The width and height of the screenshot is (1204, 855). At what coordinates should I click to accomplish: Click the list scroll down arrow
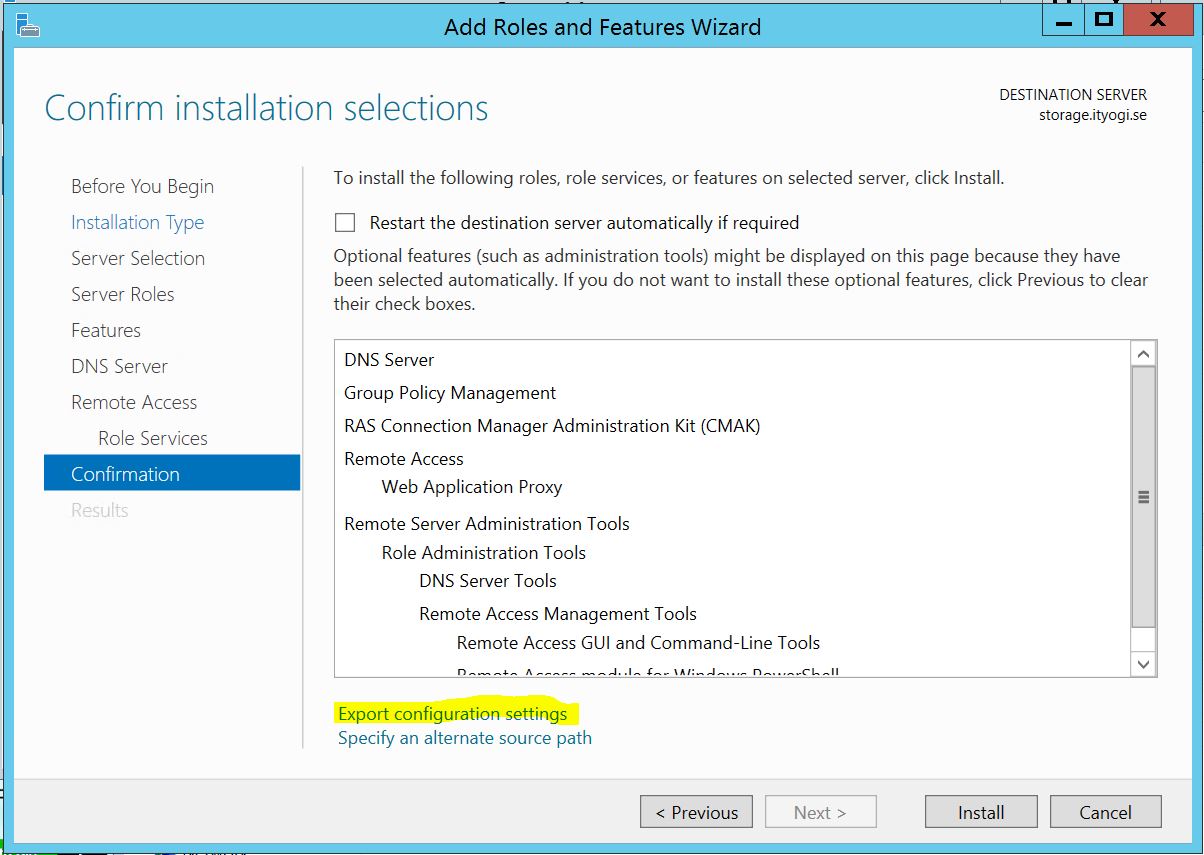[x=1143, y=664]
